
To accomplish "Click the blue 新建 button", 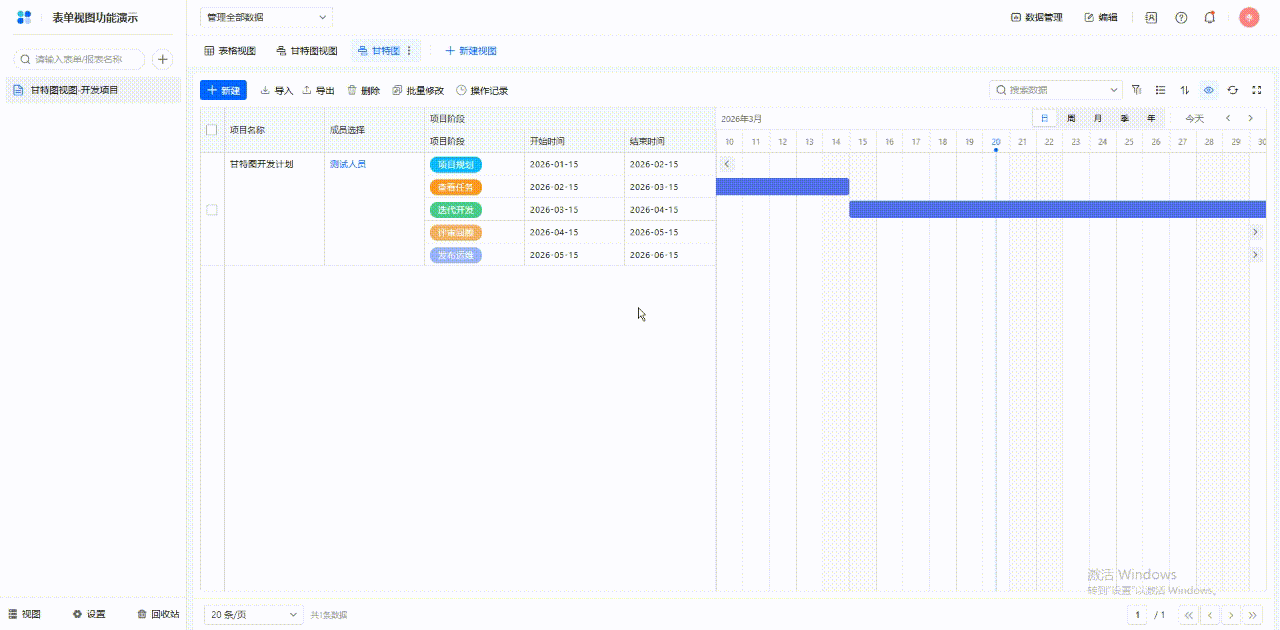I will coord(223,90).
